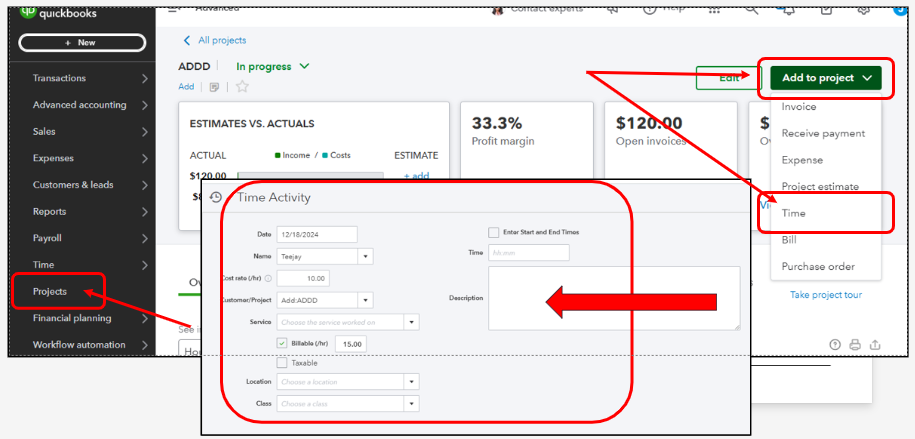Click the Time Activity clock icon
This screenshot has width=915, height=439.
[216, 197]
